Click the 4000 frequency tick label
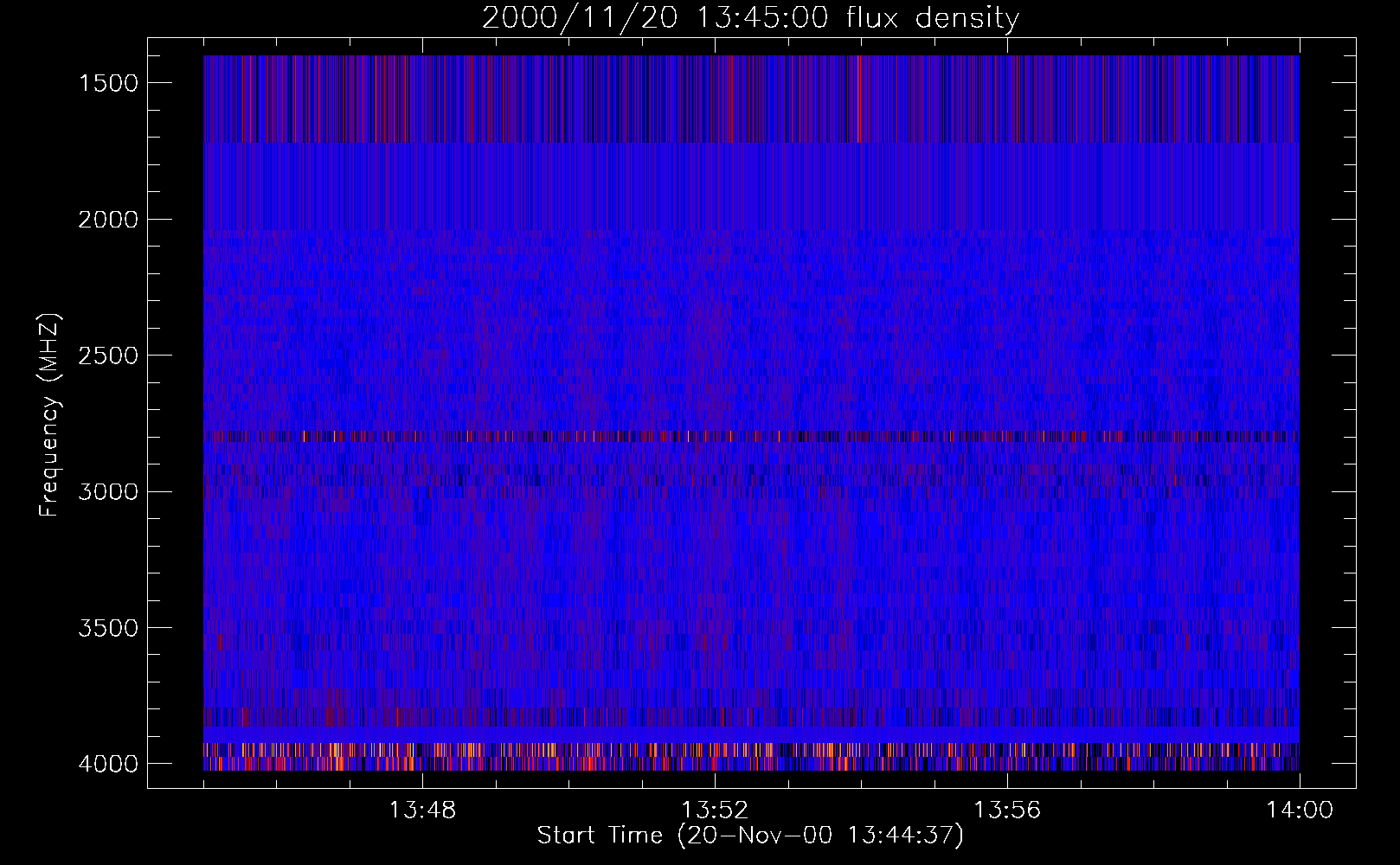 click(x=108, y=764)
